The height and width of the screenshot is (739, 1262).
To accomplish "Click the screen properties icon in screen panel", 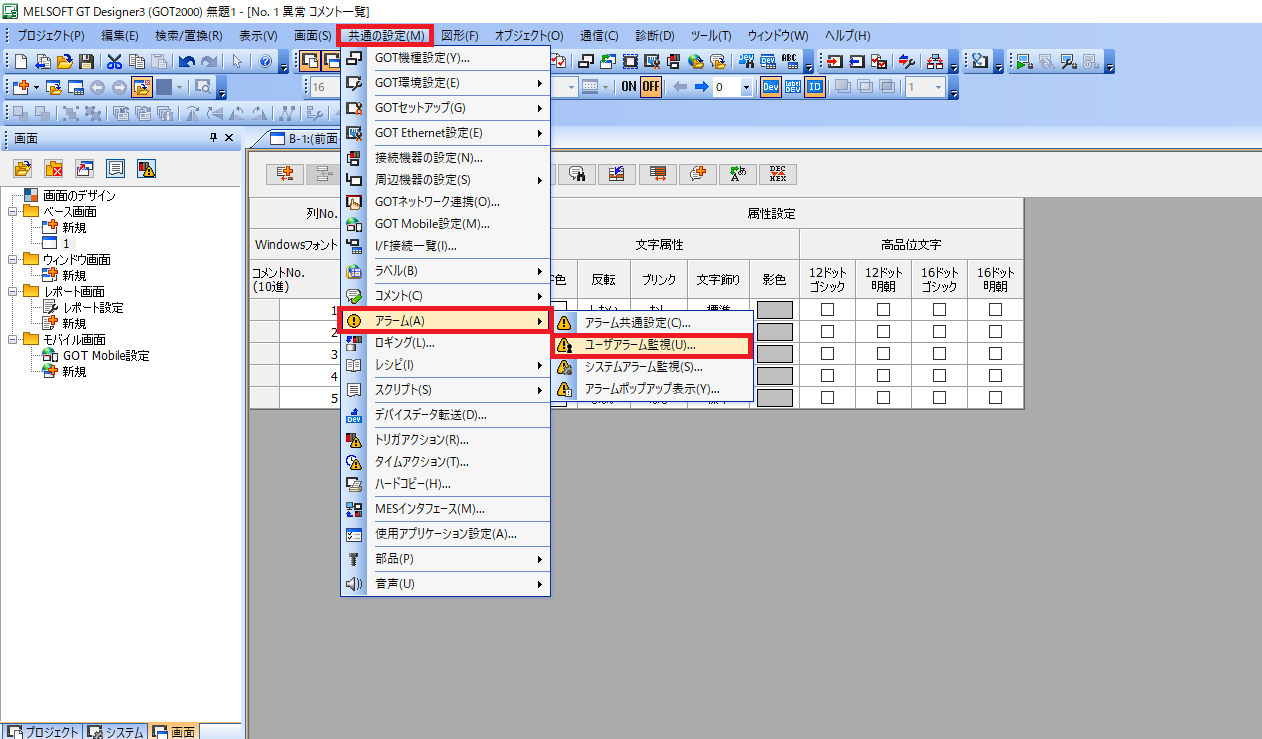I will pos(115,167).
